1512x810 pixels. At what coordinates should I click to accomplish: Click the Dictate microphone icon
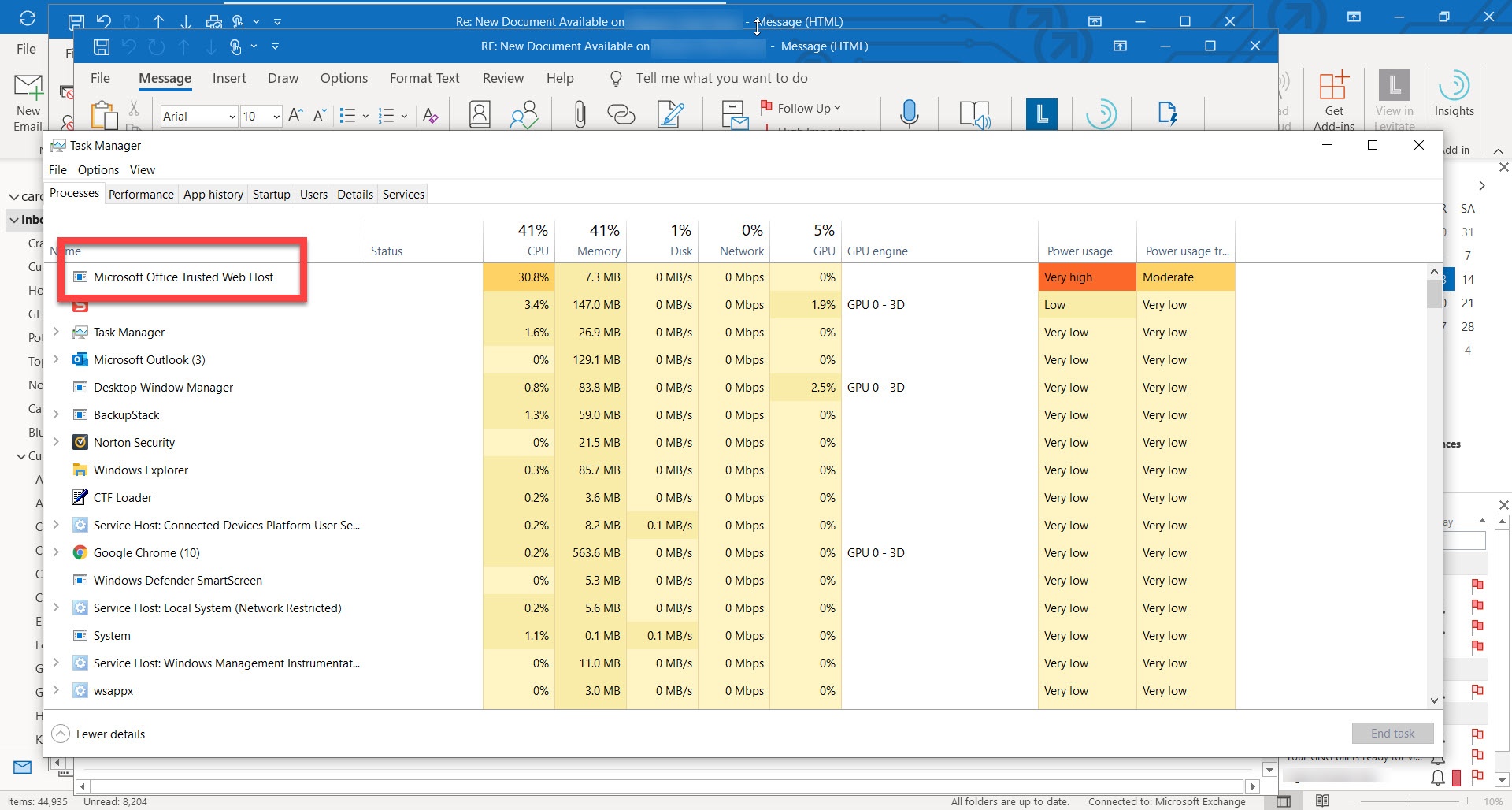(x=909, y=113)
